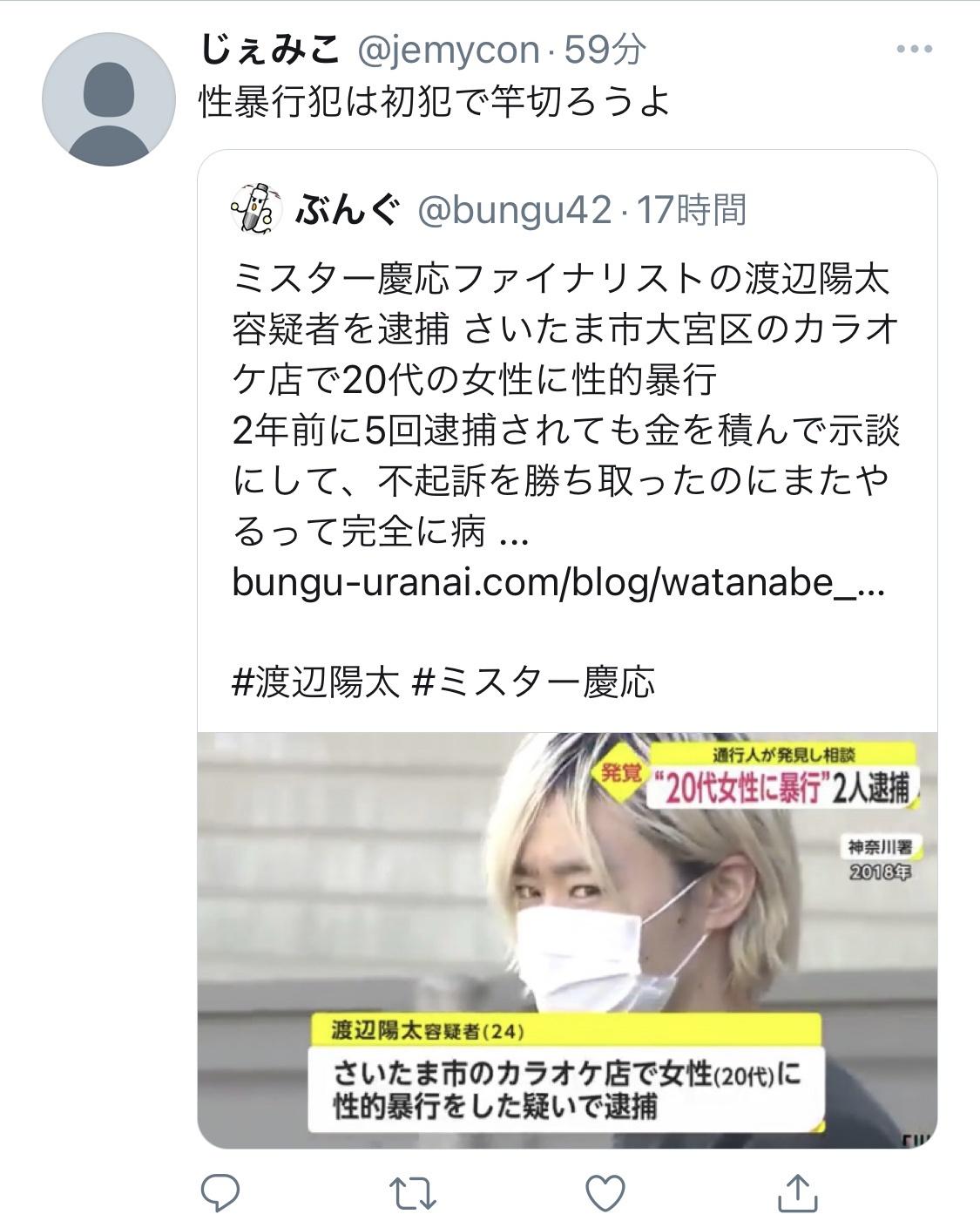The image size is (980, 1221).
Task: Tap the retweet arrows icon
Action: coord(413,1191)
